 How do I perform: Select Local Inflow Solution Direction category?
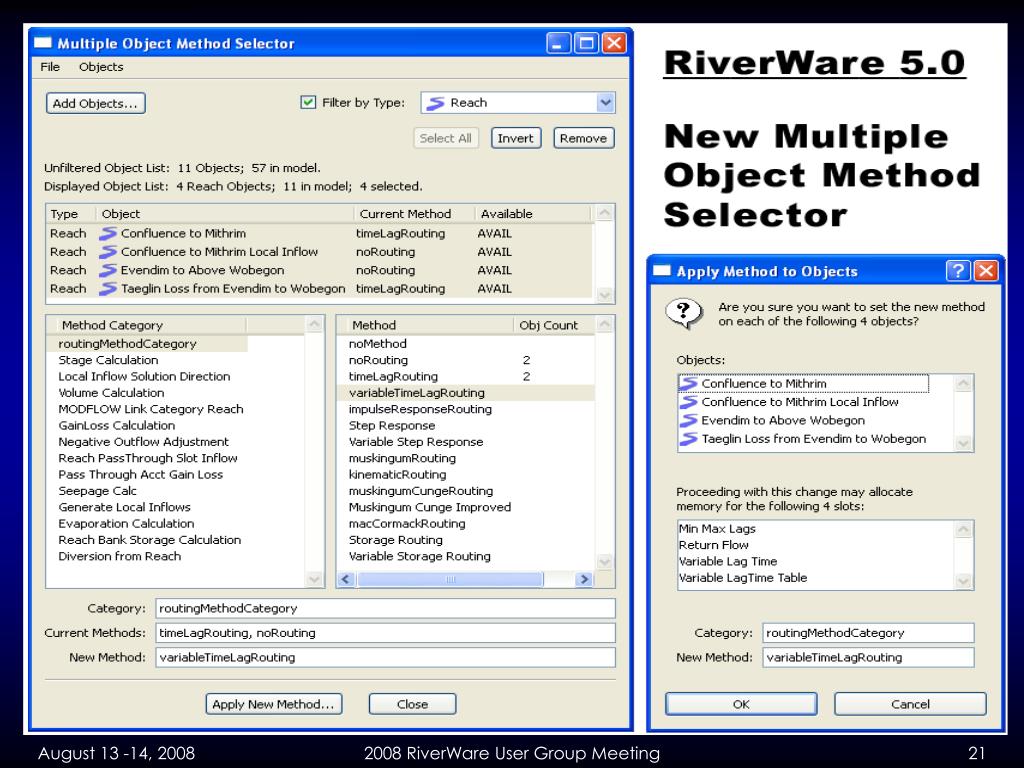144,376
